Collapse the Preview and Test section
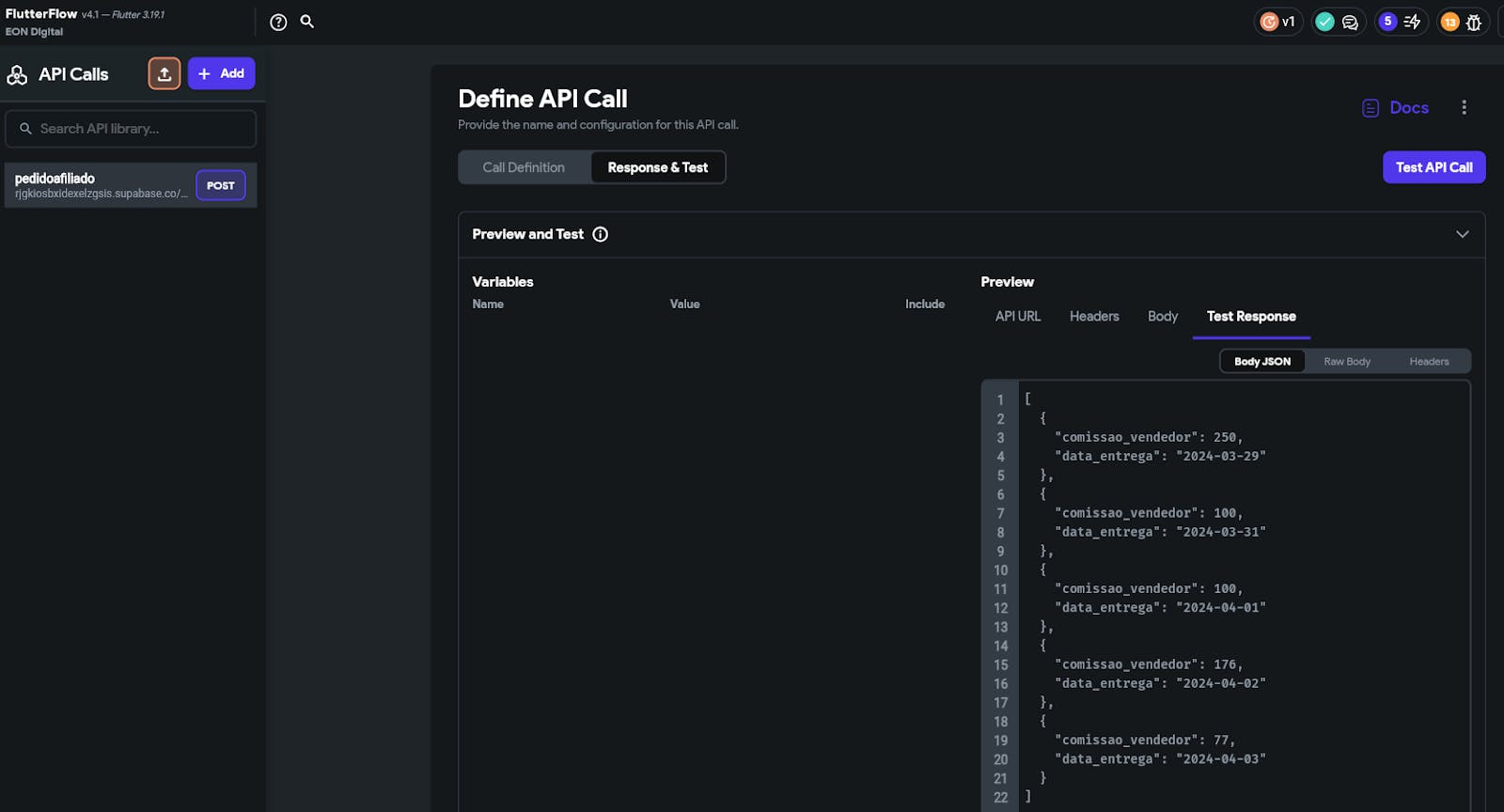 [x=1462, y=234]
